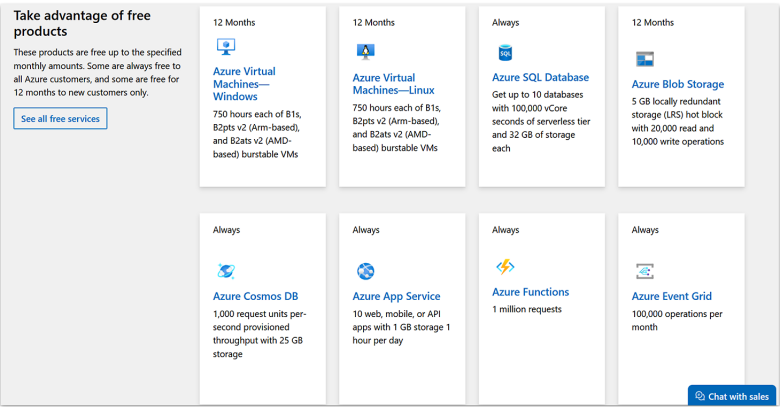Click the Always label on the Azure Functions card
780x409 pixels.
tap(505, 230)
